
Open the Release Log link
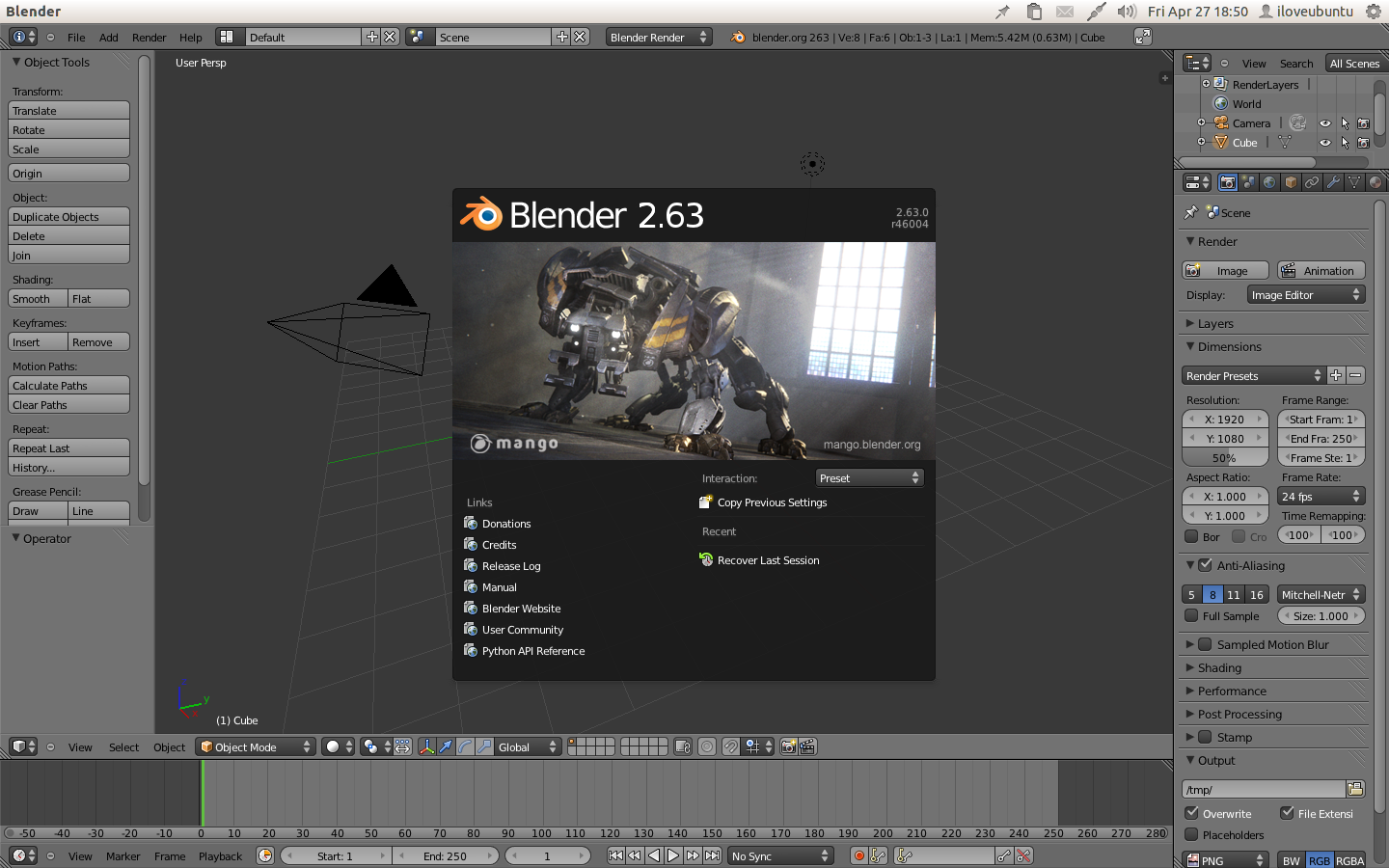click(x=511, y=566)
